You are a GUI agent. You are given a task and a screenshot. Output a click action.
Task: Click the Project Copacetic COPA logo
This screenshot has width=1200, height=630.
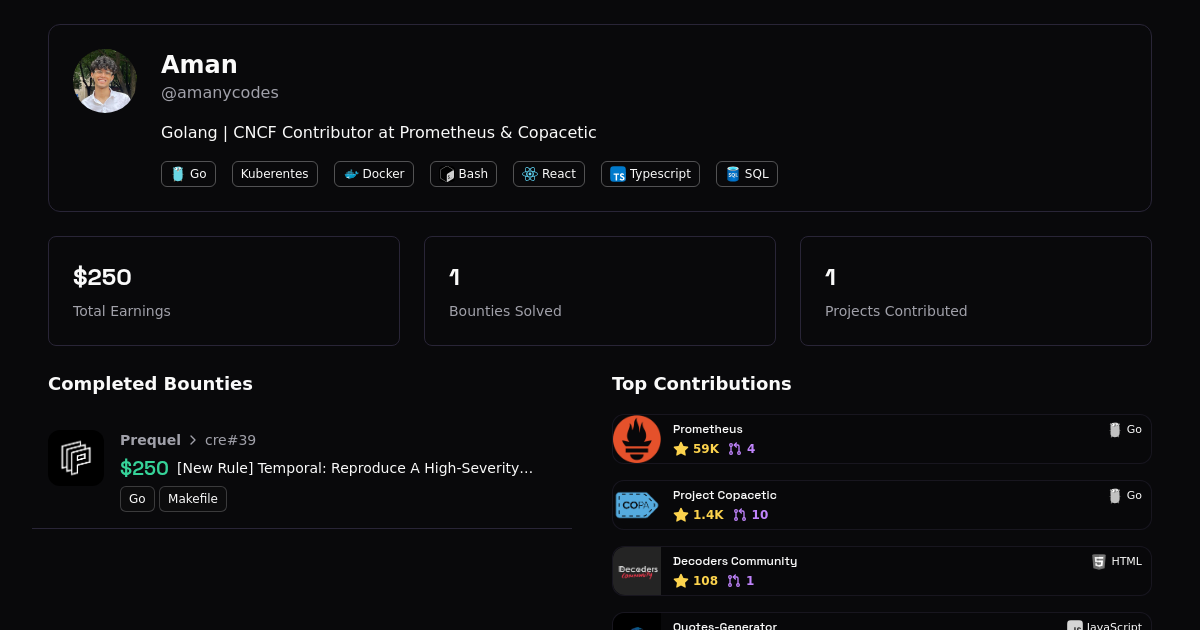pyautogui.click(x=637, y=505)
